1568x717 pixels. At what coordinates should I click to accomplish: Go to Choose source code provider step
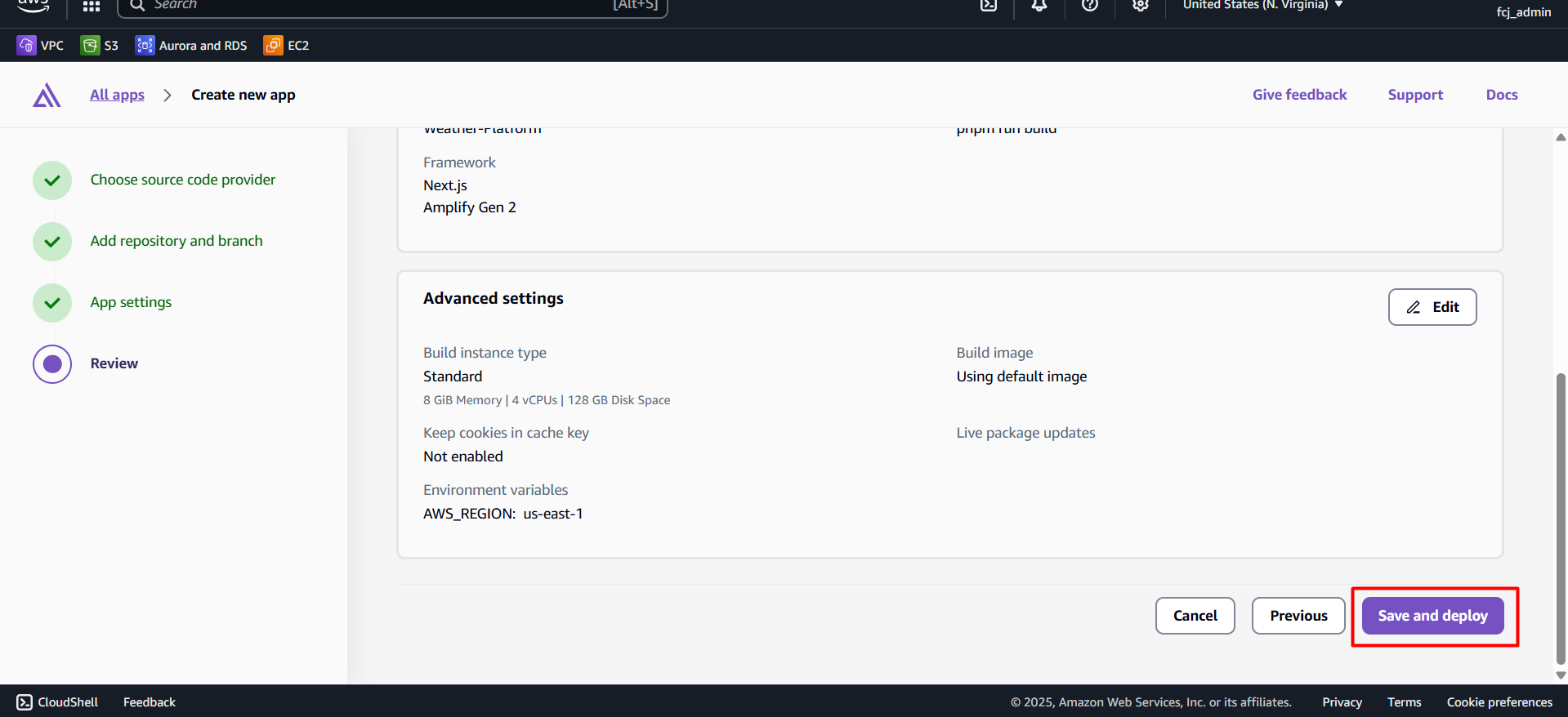[x=182, y=180]
